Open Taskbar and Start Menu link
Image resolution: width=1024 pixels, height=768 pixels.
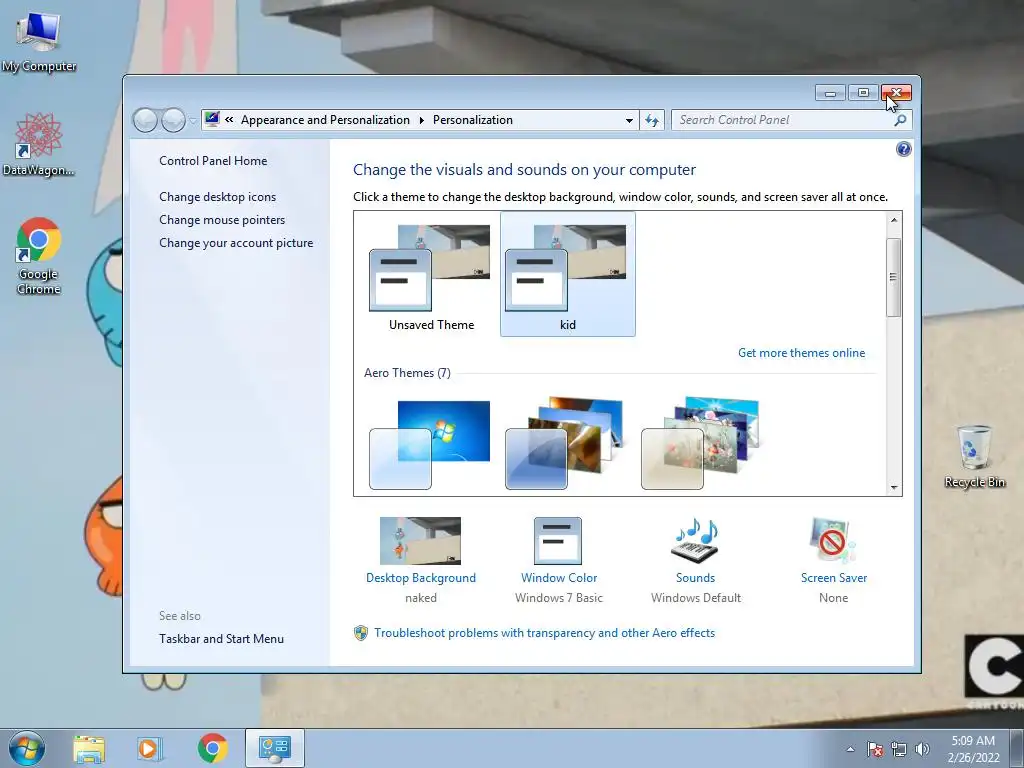tap(221, 639)
